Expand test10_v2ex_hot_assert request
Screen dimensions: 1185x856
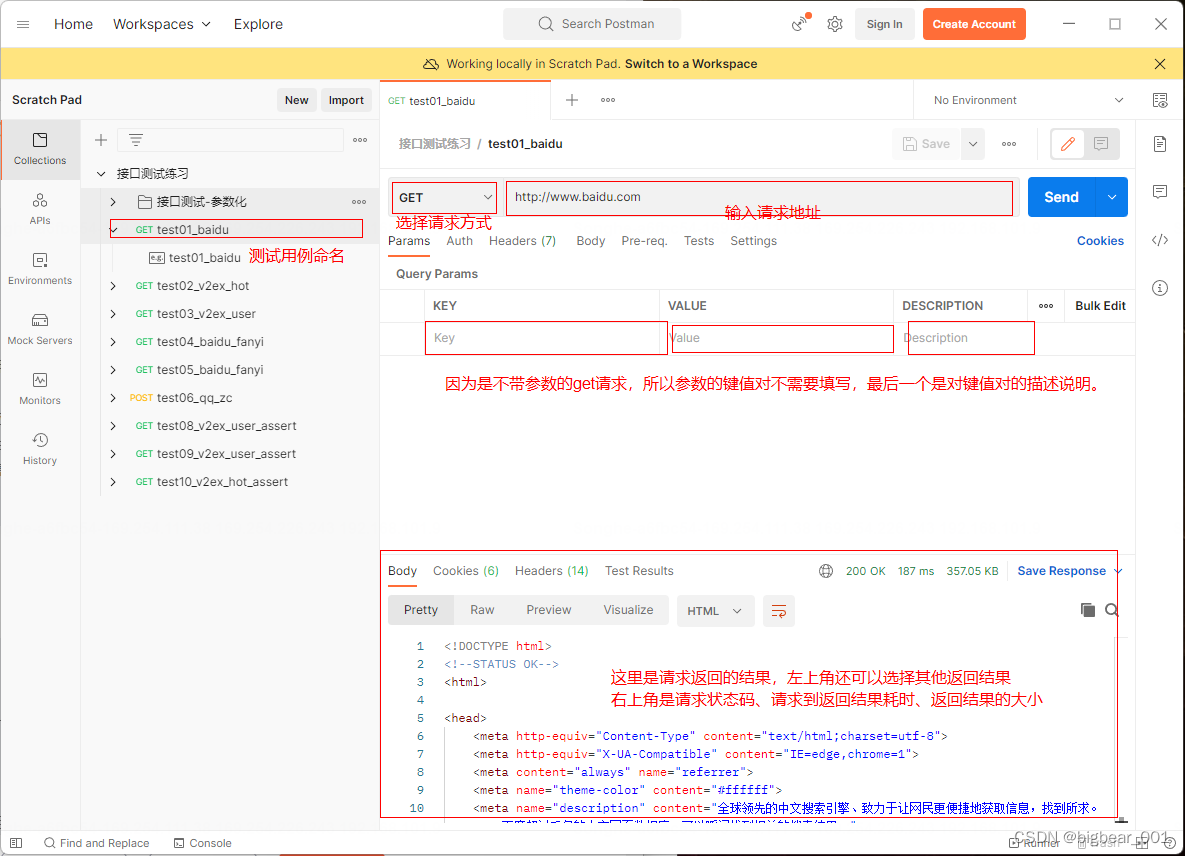point(113,482)
